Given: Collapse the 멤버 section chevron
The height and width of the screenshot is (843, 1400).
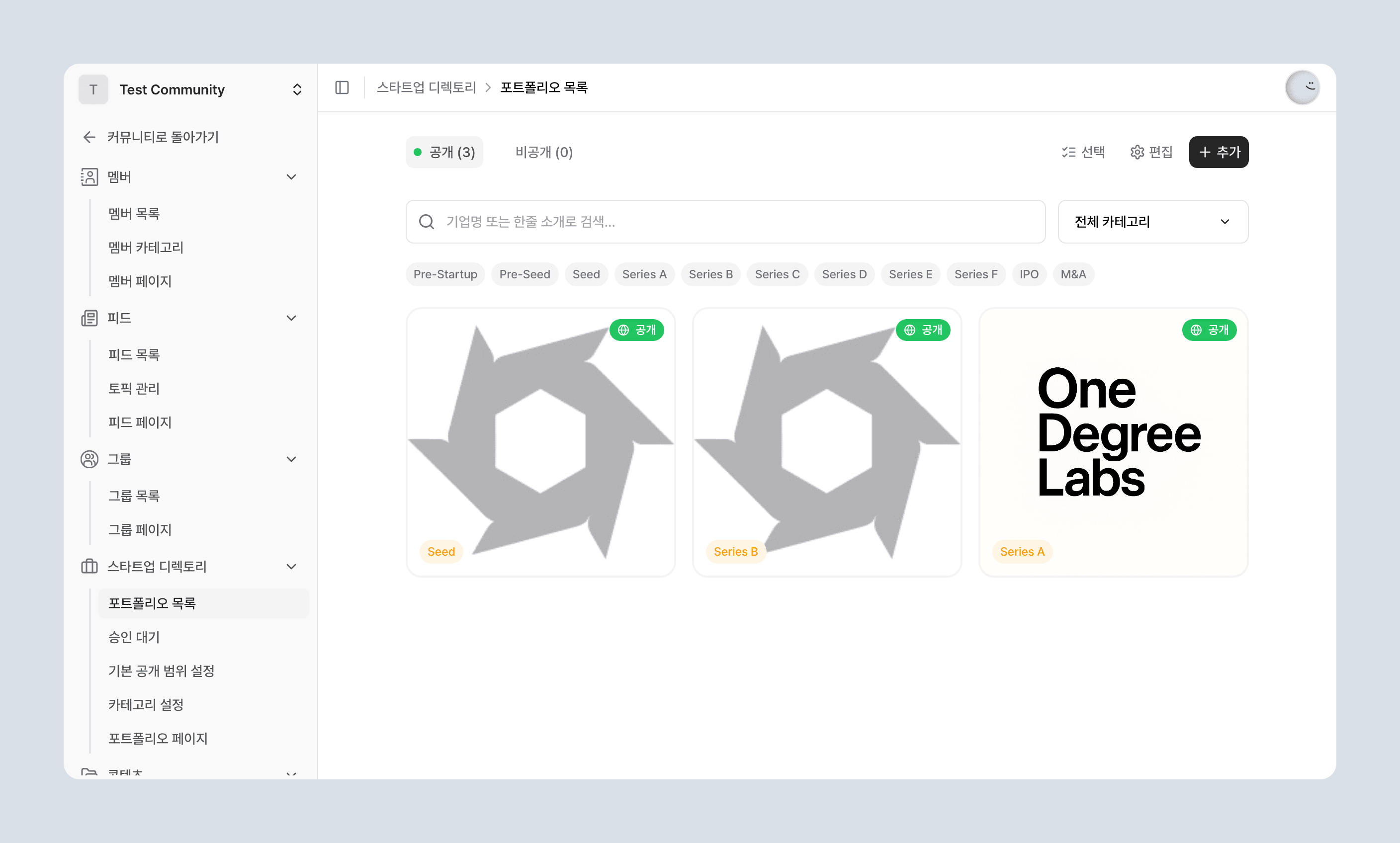Looking at the screenshot, I should click(291, 176).
